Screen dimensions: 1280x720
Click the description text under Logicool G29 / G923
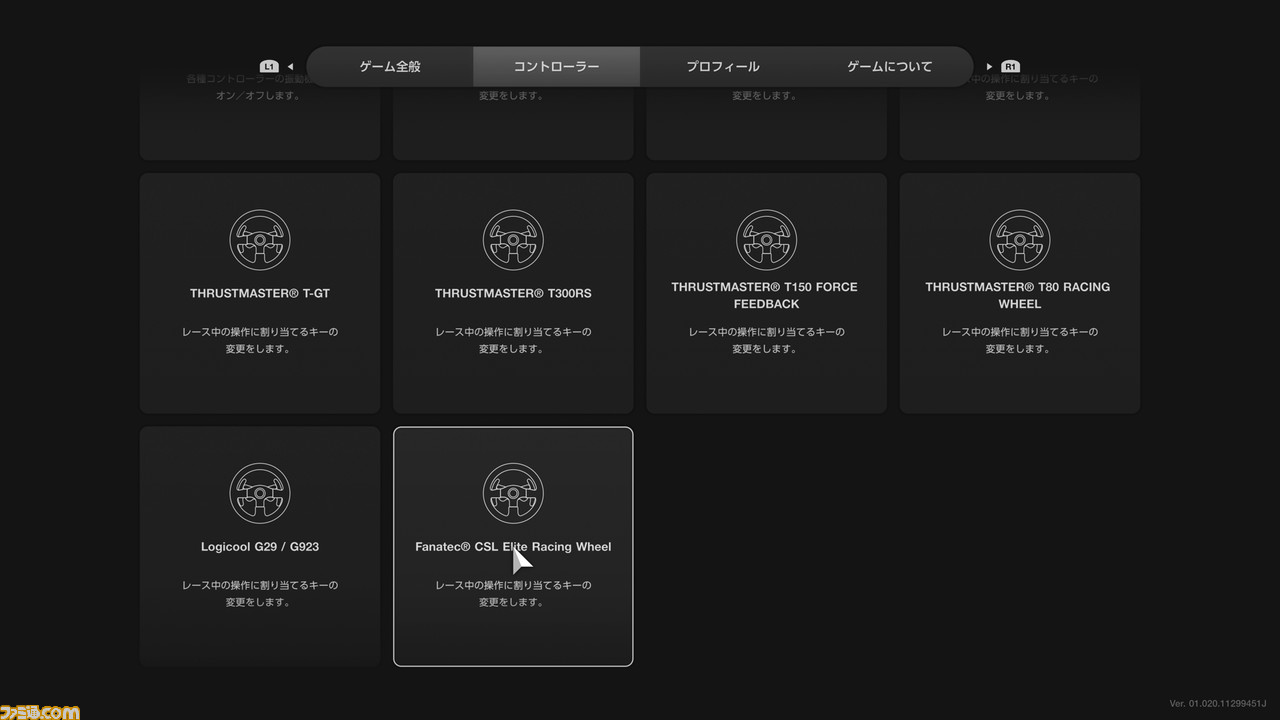tap(260, 593)
